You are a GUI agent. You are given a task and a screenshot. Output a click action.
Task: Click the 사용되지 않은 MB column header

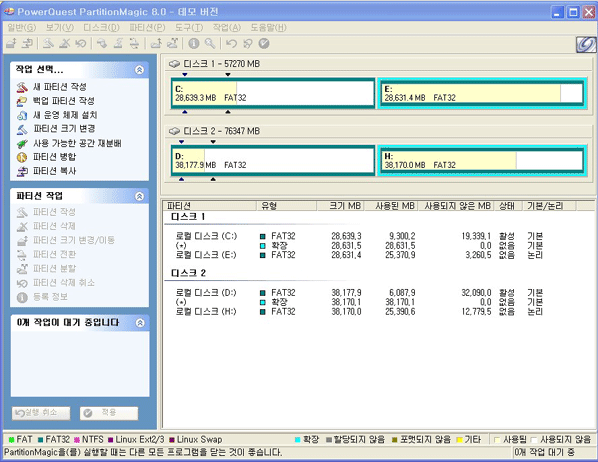click(456, 206)
